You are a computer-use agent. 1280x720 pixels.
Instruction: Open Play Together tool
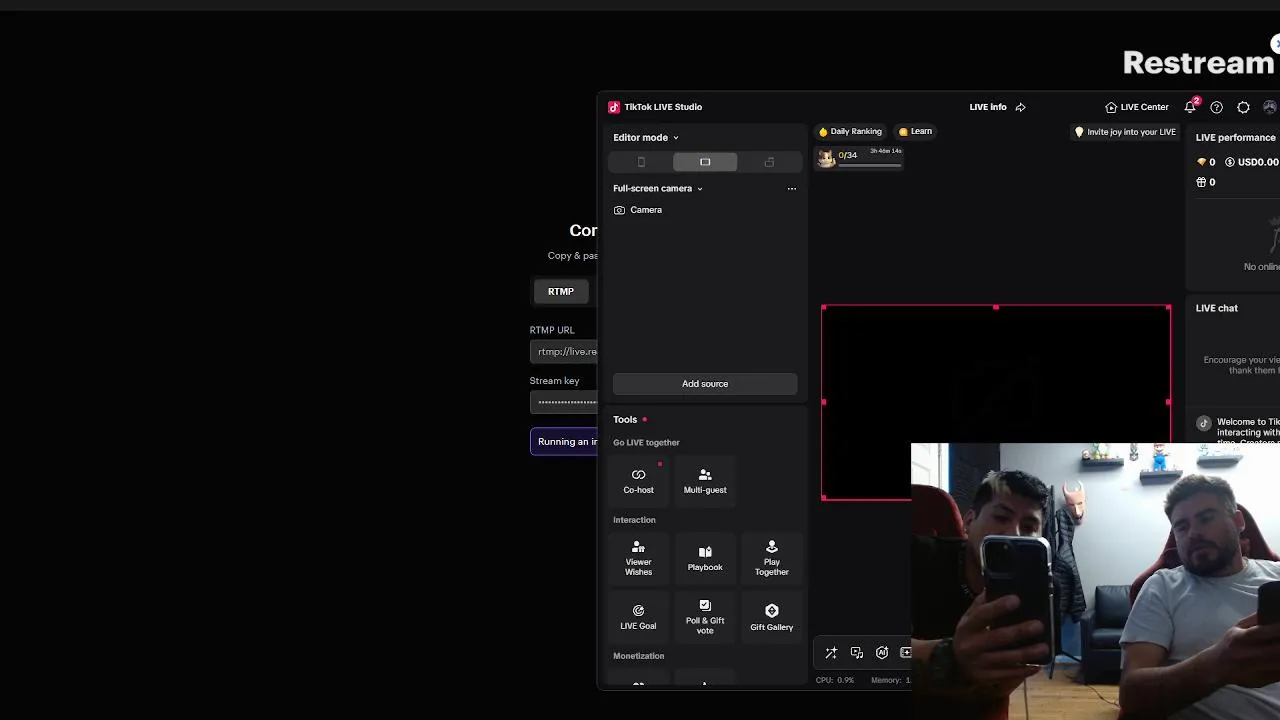[771, 558]
